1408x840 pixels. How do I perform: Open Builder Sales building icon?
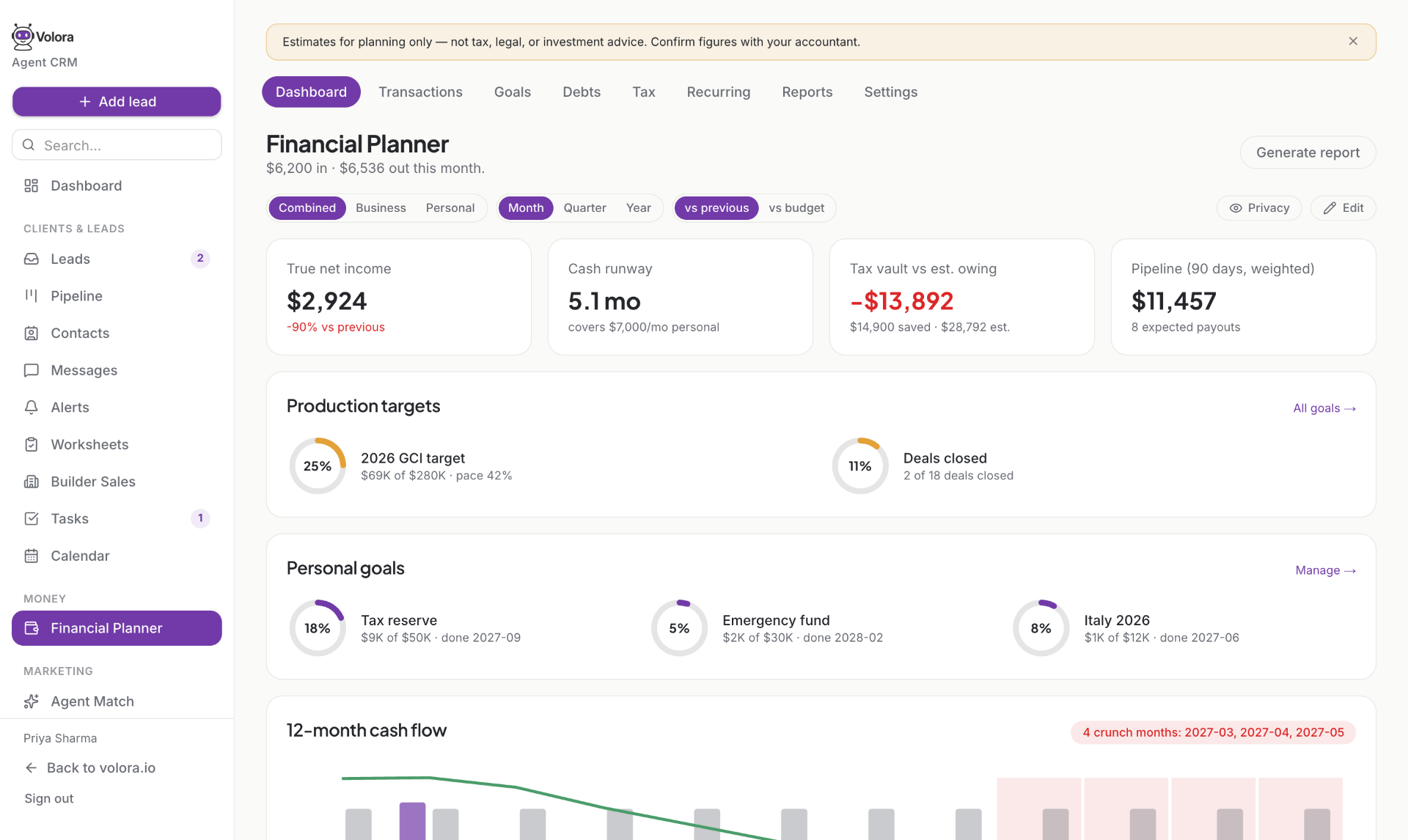(31, 482)
